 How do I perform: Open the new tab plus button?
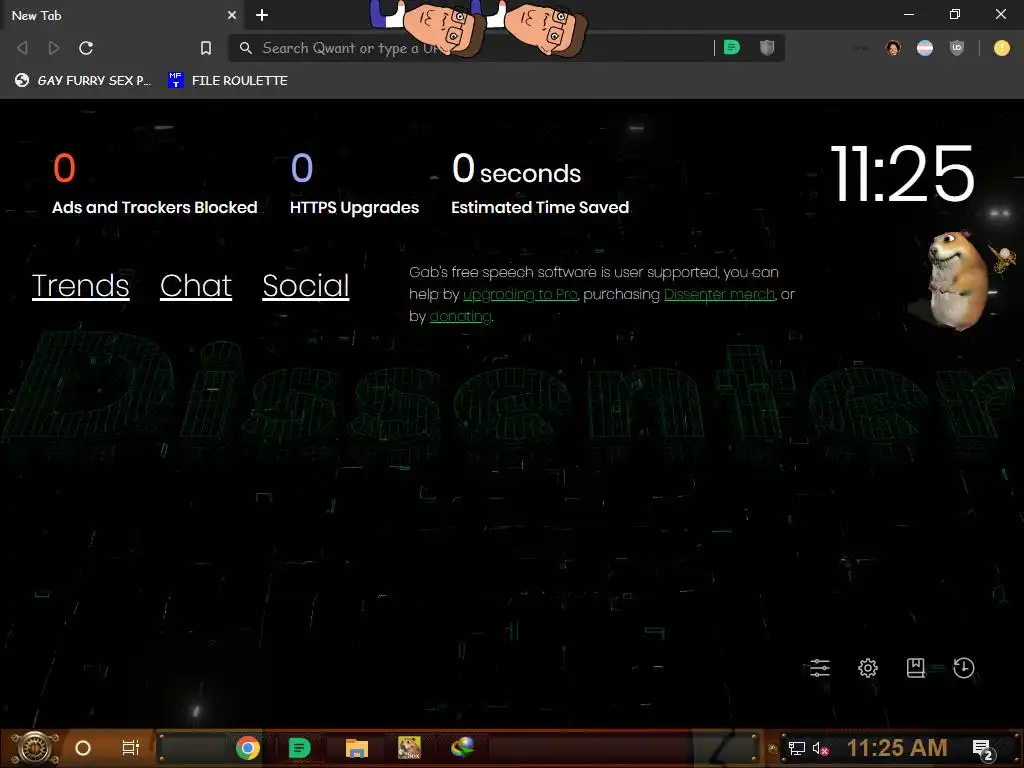262,15
